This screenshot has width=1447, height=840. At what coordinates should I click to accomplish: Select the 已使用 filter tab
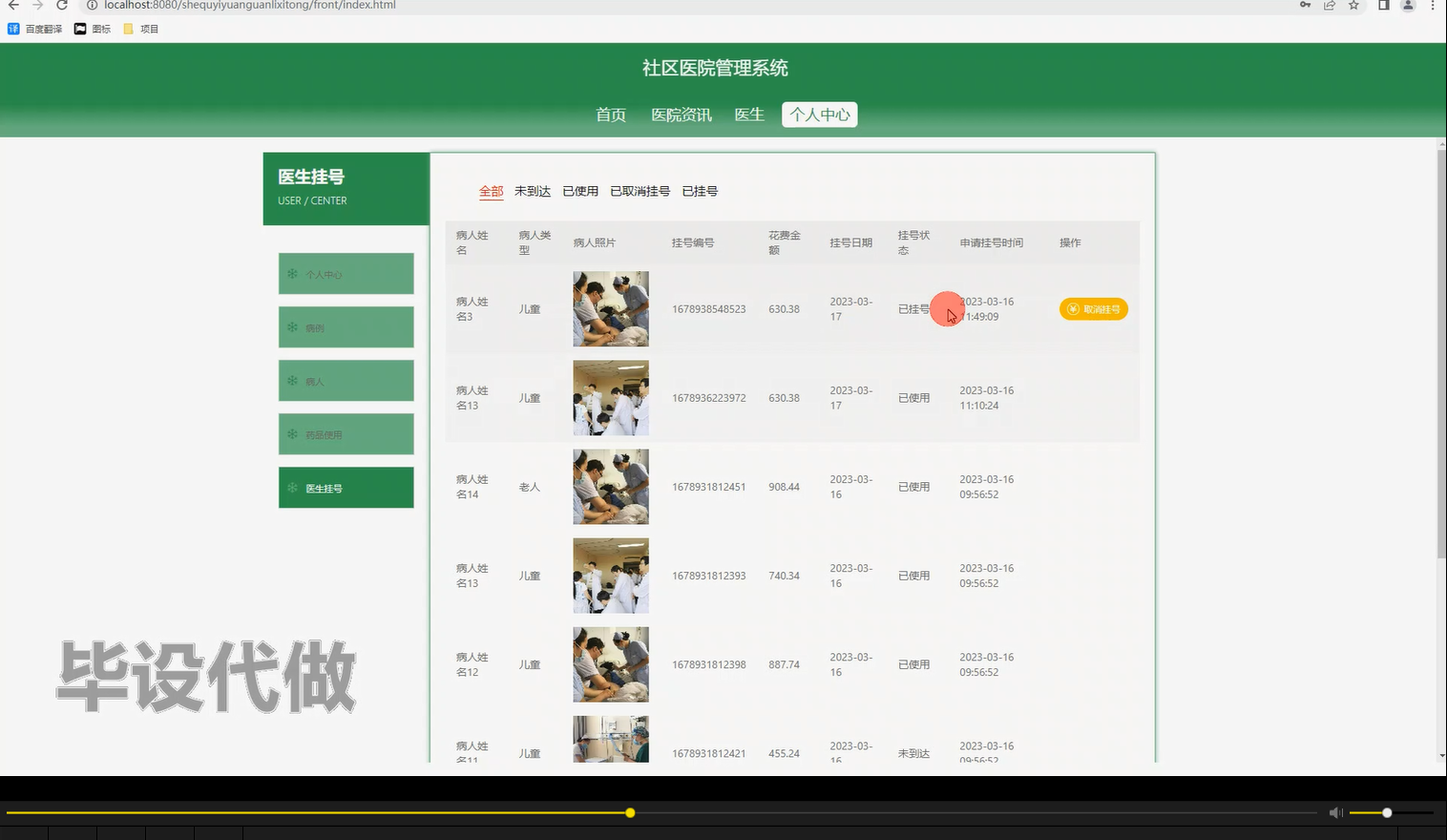pos(579,191)
